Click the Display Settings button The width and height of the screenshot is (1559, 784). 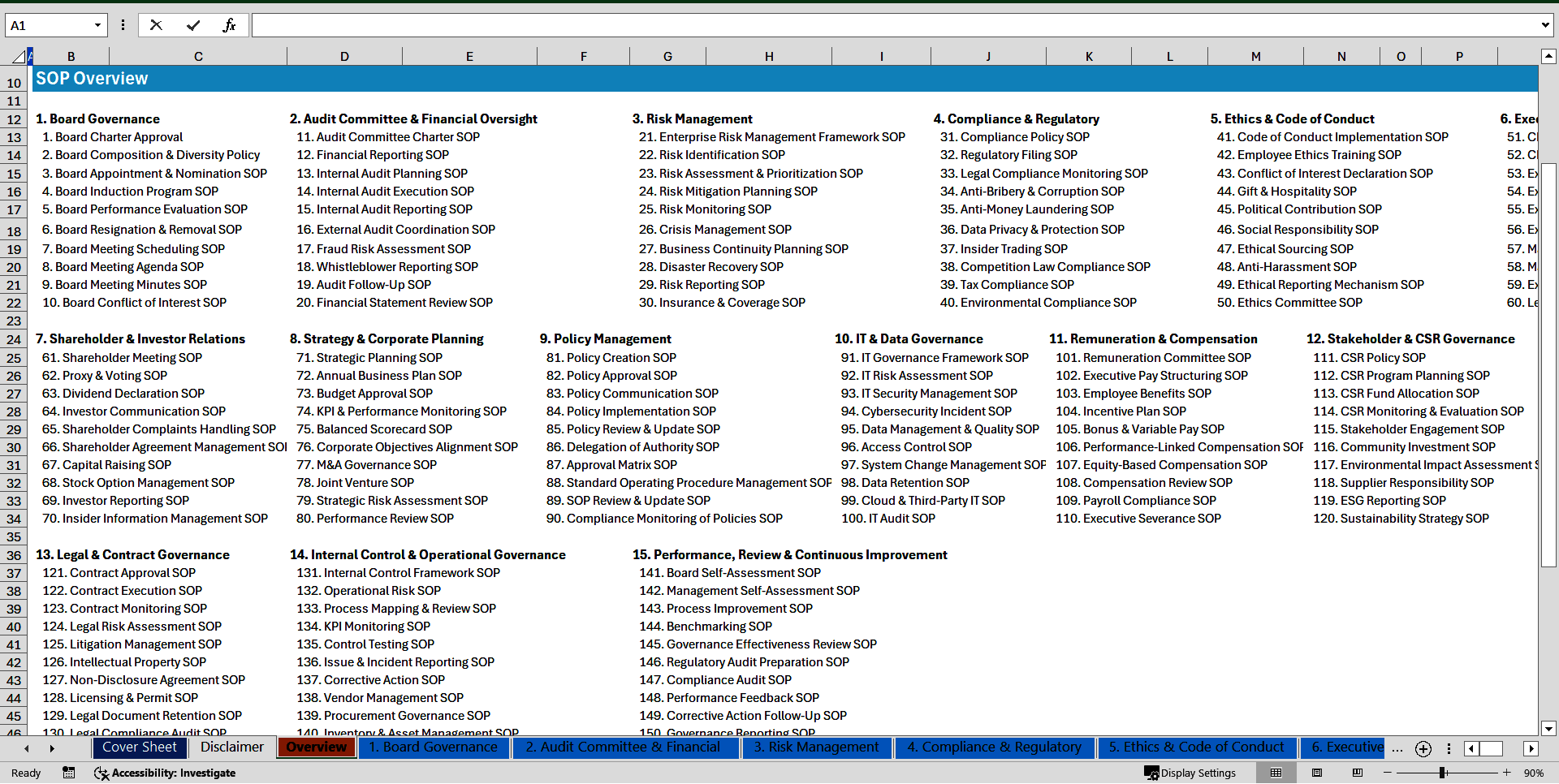(1190, 773)
